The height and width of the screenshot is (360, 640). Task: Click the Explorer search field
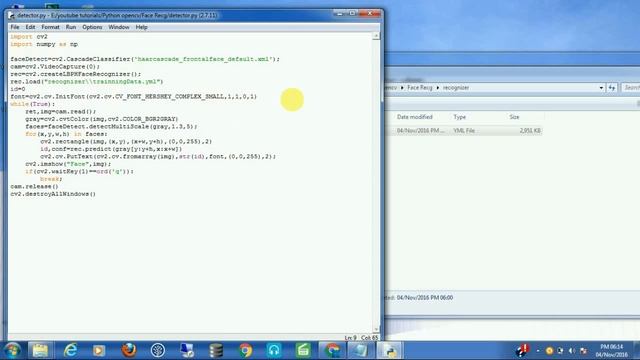pos(630,88)
